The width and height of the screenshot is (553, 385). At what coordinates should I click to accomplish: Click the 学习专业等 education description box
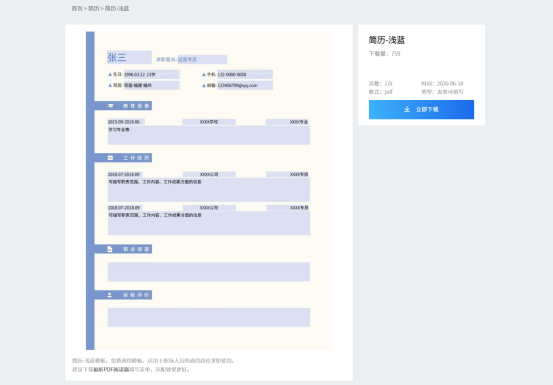[209, 135]
